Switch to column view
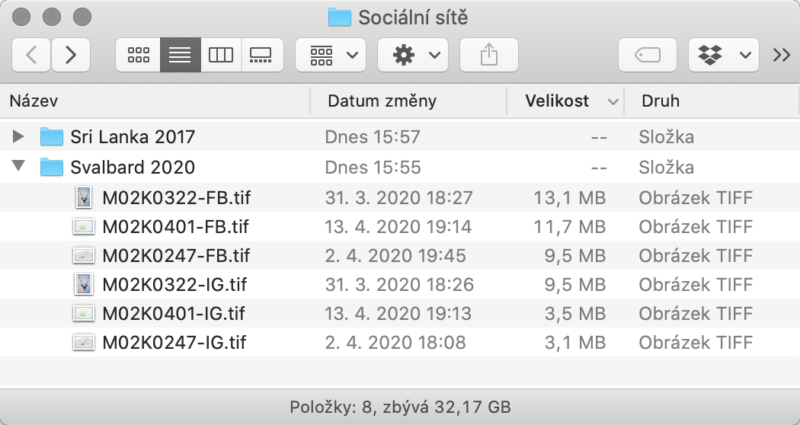 coord(221,55)
